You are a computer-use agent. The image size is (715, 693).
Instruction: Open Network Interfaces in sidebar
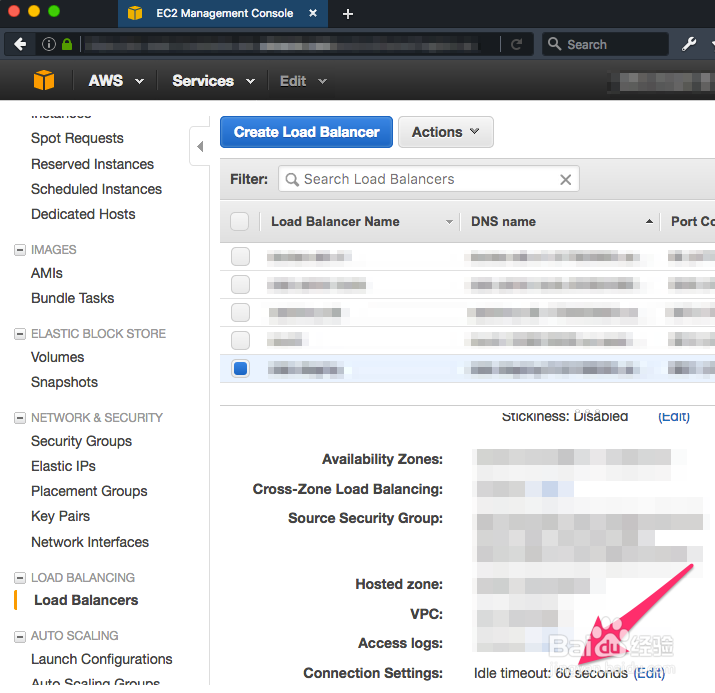(90, 542)
